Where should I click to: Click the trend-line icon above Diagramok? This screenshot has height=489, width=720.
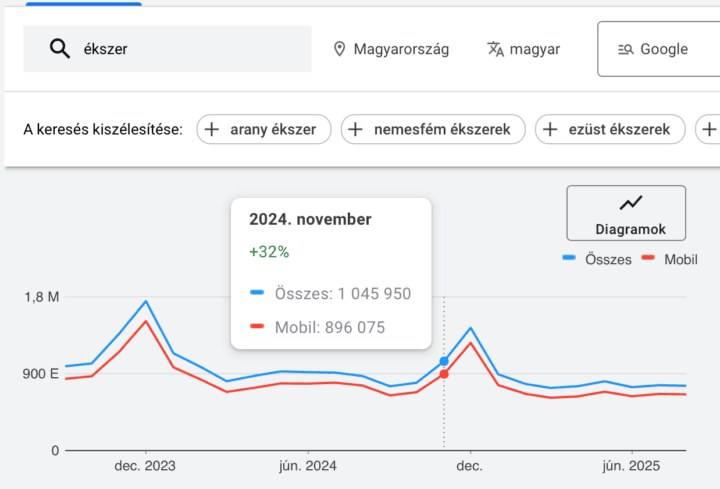click(x=631, y=203)
